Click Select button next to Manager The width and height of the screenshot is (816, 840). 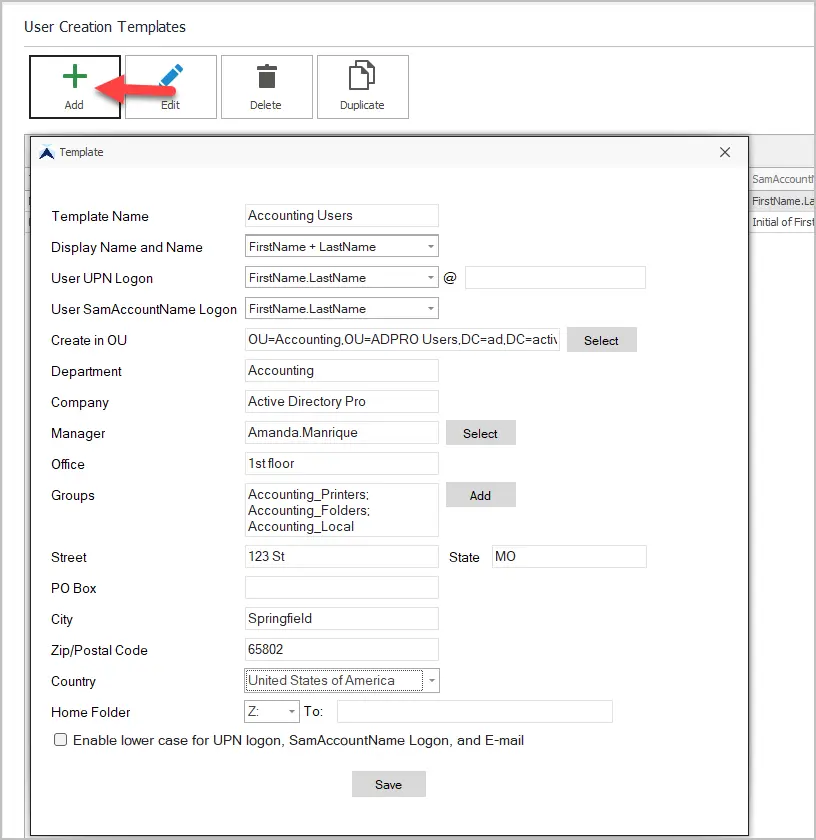481,433
